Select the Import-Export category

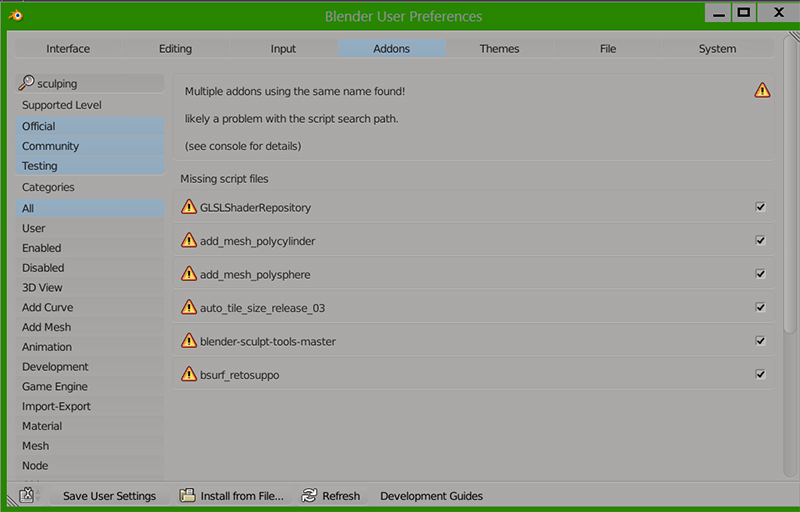[x=90, y=406]
